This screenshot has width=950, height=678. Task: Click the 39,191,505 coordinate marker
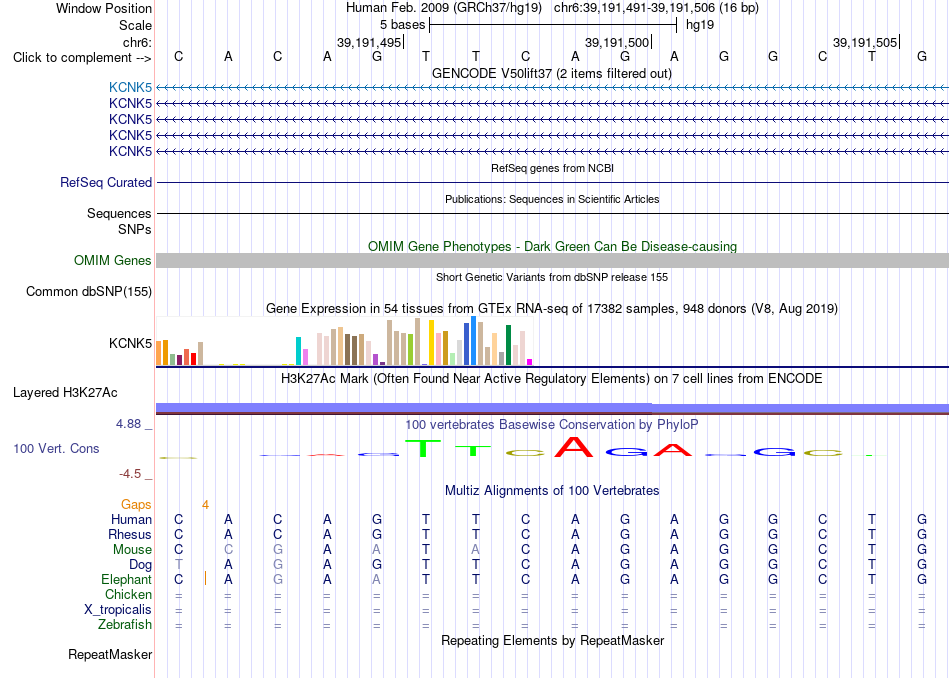[x=865, y=42]
